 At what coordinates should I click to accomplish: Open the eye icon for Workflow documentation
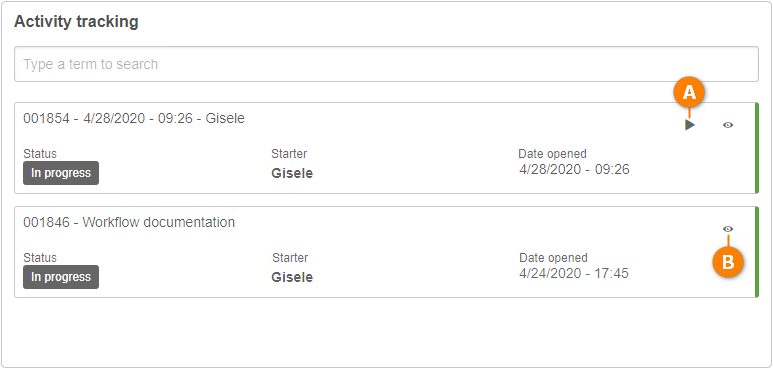click(x=728, y=229)
